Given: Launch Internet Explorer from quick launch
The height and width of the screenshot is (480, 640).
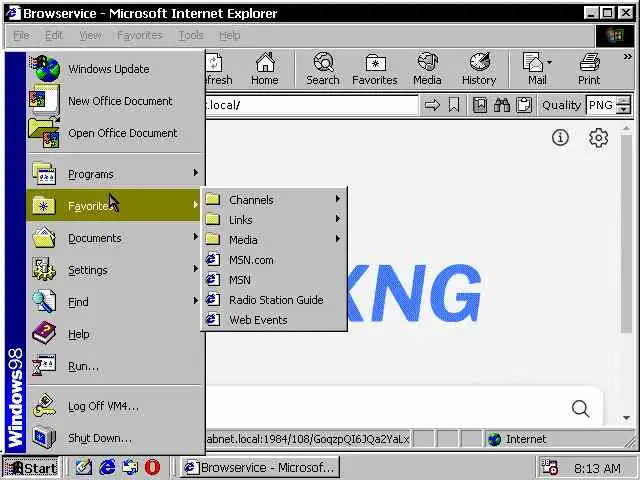Looking at the screenshot, I should tap(107, 467).
